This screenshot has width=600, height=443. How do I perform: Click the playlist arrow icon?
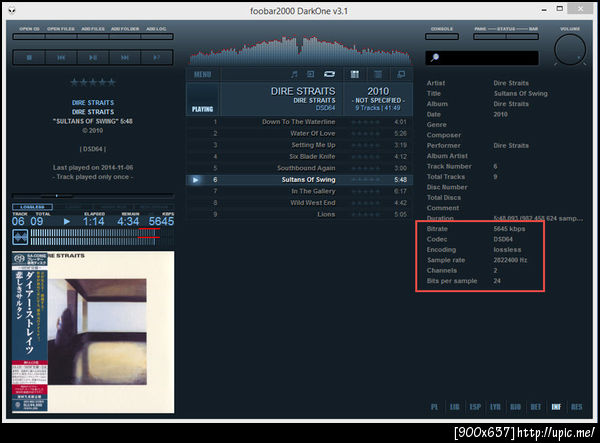[x=310, y=74]
